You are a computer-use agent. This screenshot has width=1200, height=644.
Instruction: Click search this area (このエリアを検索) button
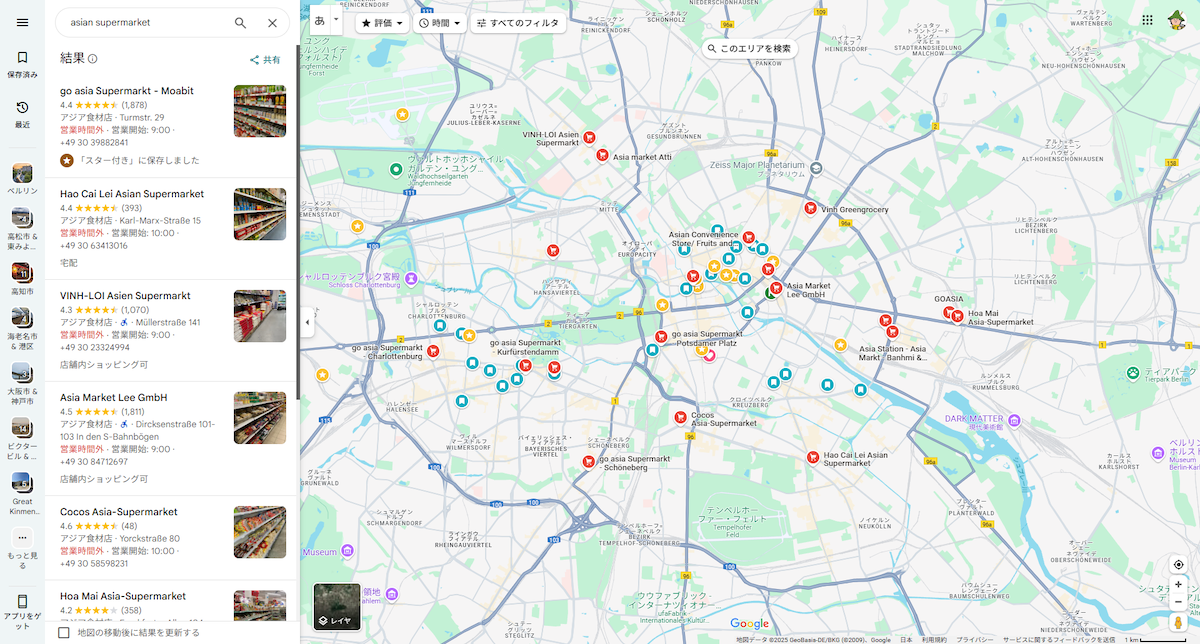click(749, 48)
